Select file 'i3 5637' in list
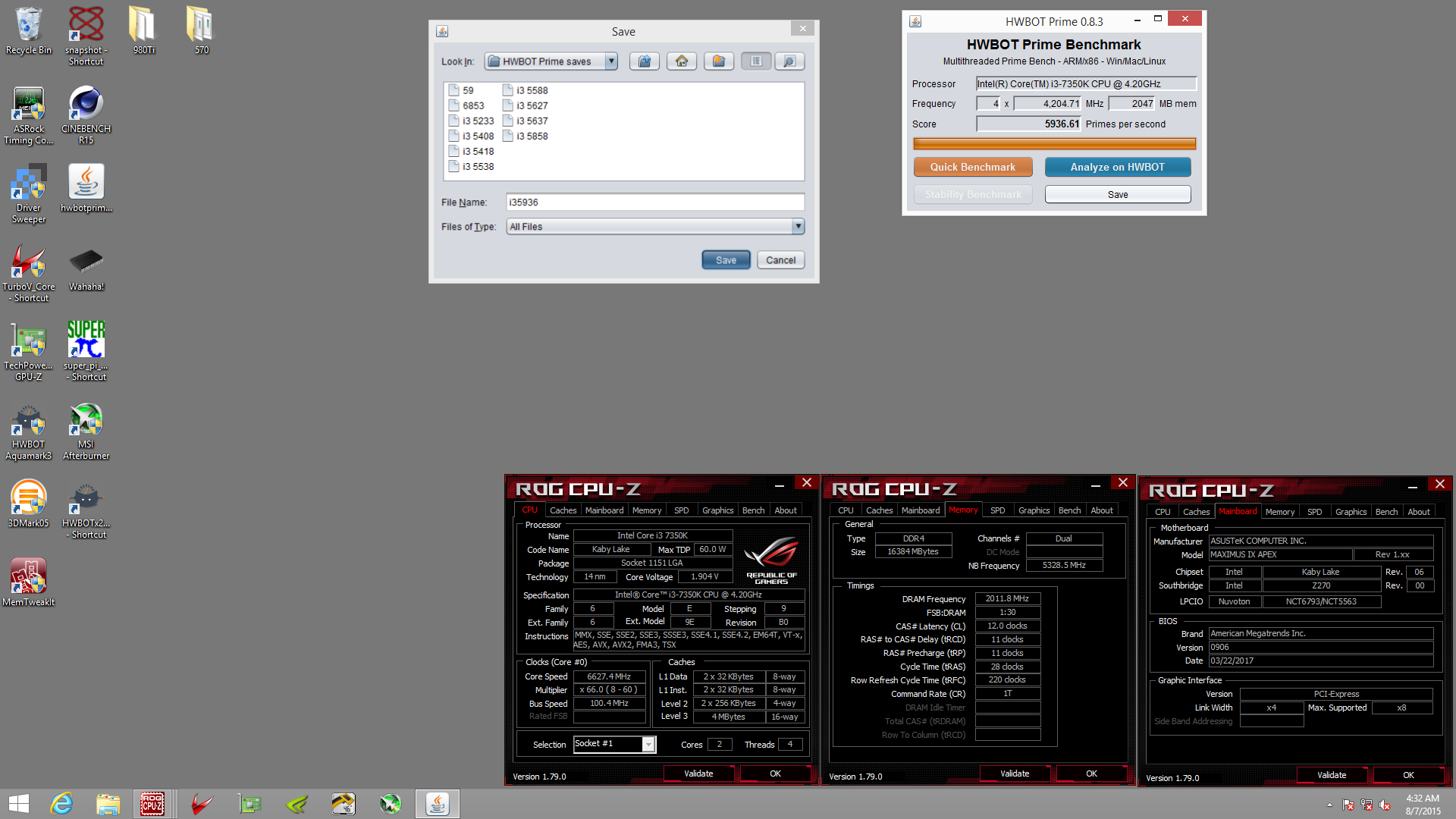Screen dimensions: 1456x819 (x=525, y=121)
